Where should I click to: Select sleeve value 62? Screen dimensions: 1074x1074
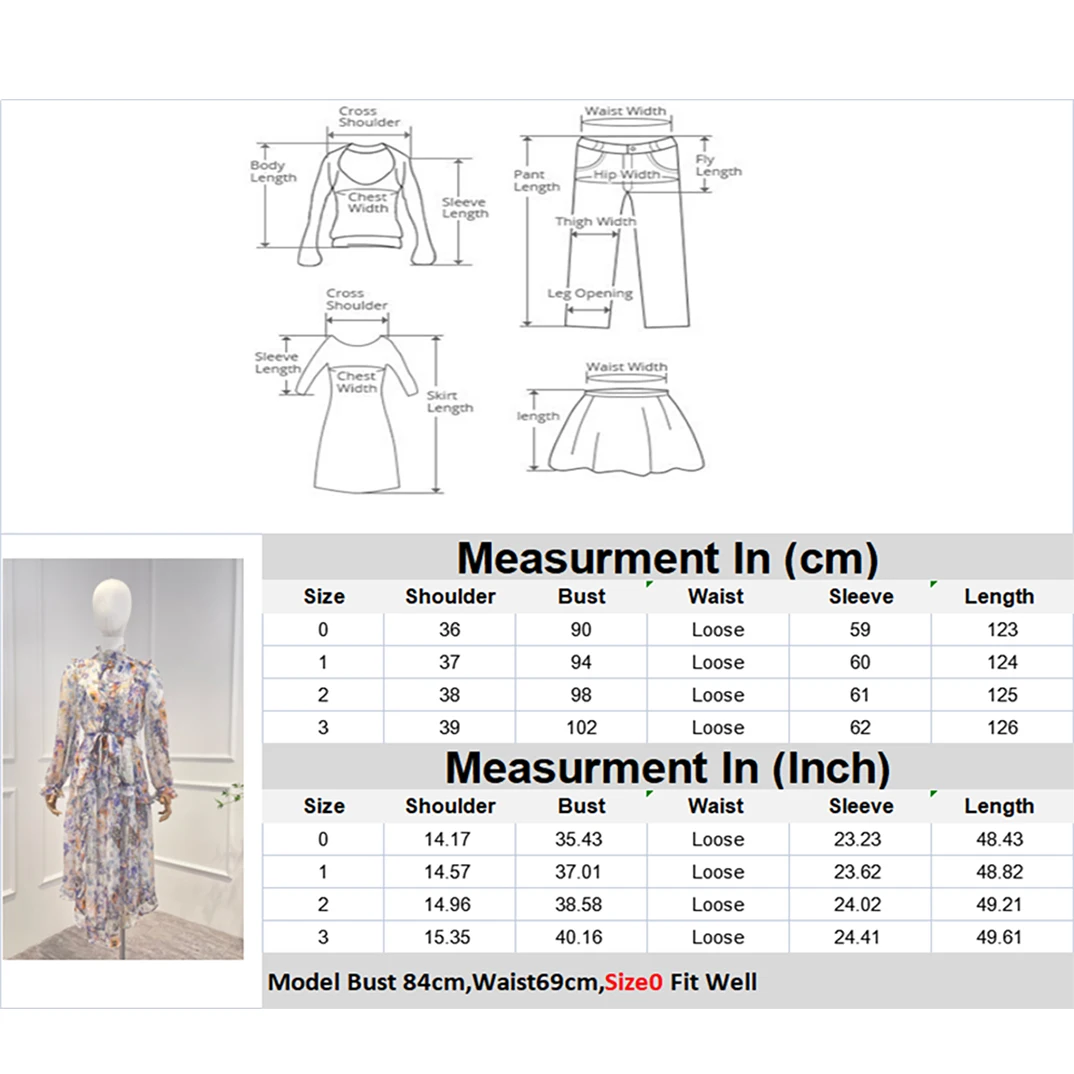860,727
